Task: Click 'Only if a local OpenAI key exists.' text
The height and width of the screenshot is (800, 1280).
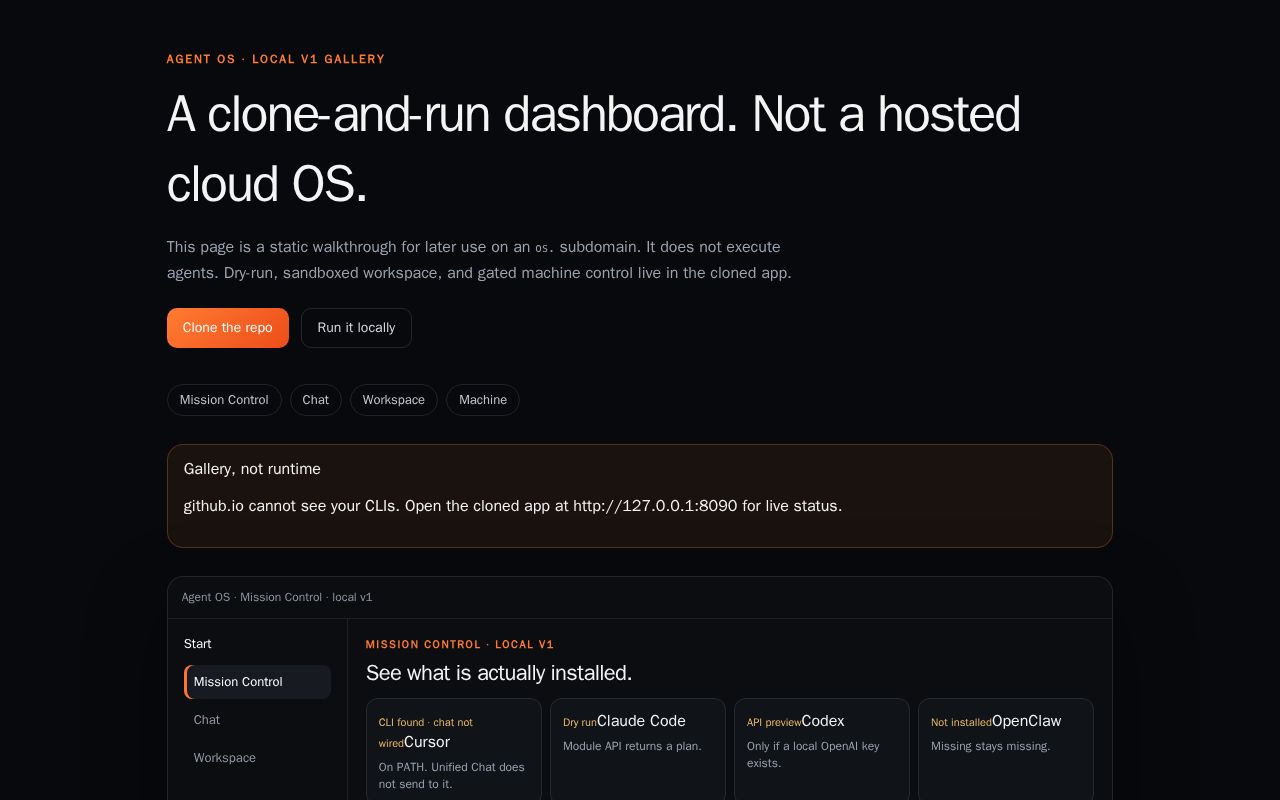Action: (813, 754)
